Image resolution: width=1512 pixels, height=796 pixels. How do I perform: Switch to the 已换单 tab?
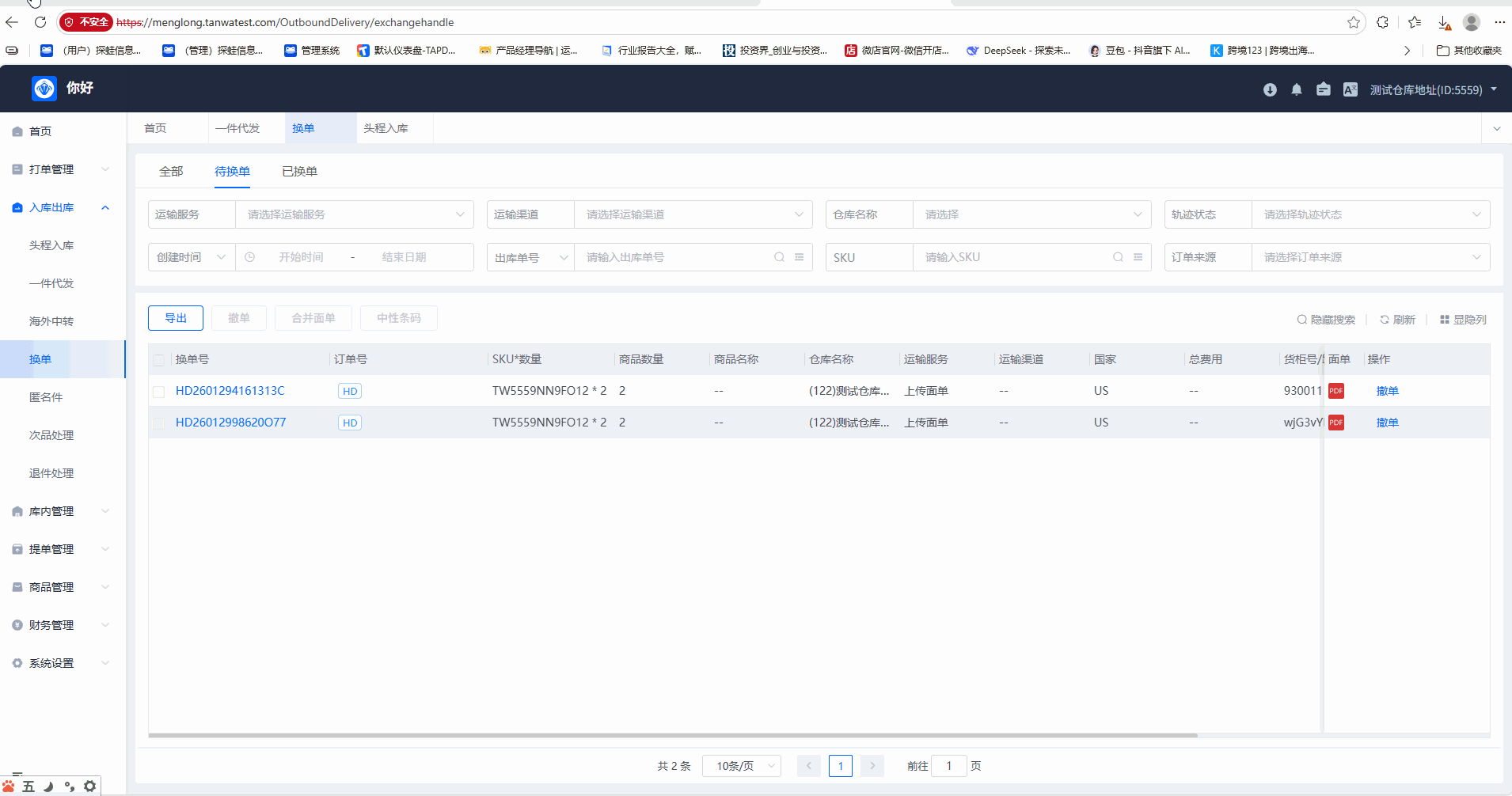coord(299,172)
